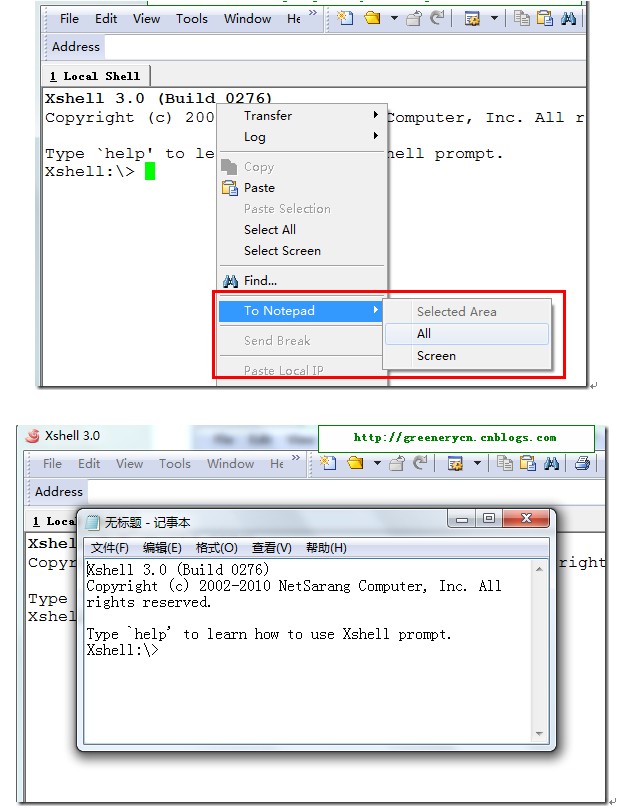Viewport: 621px width, 808px height.
Task: Click Notepad document icon in title bar
Action: pyautogui.click(x=93, y=523)
